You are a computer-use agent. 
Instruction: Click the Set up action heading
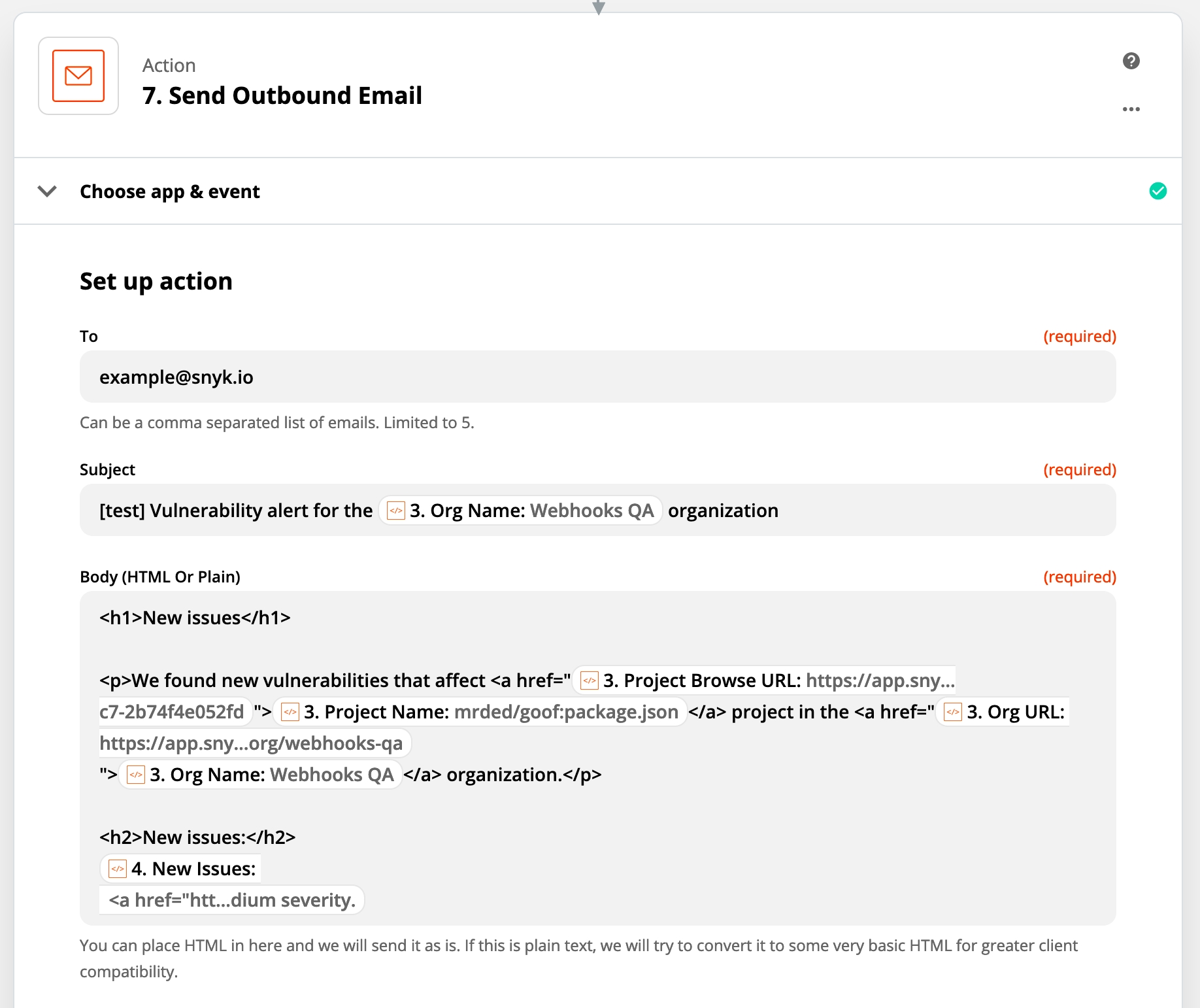tap(156, 281)
